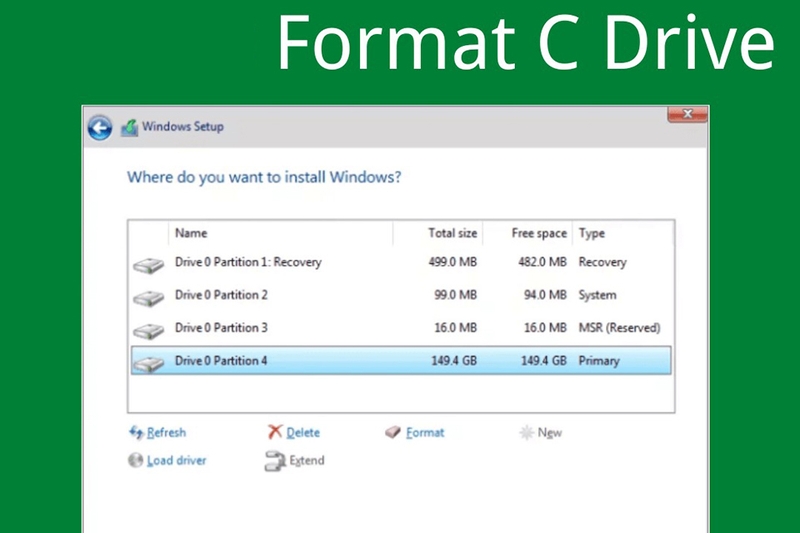Image resolution: width=800 pixels, height=533 pixels.
Task: Click the New starburst icon
Action: pos(526,433)
